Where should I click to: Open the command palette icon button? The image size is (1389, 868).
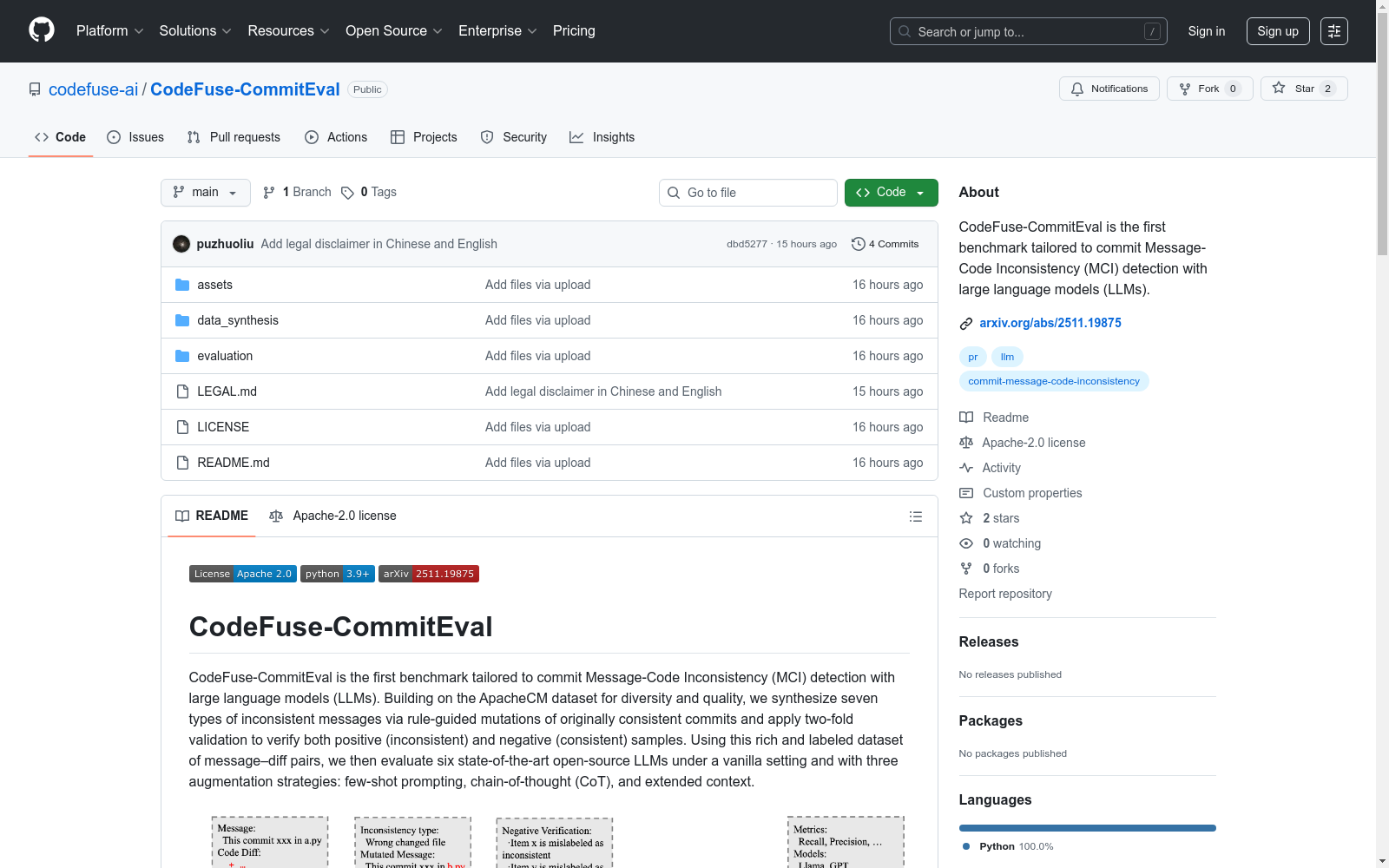(x=1334, y=31)
